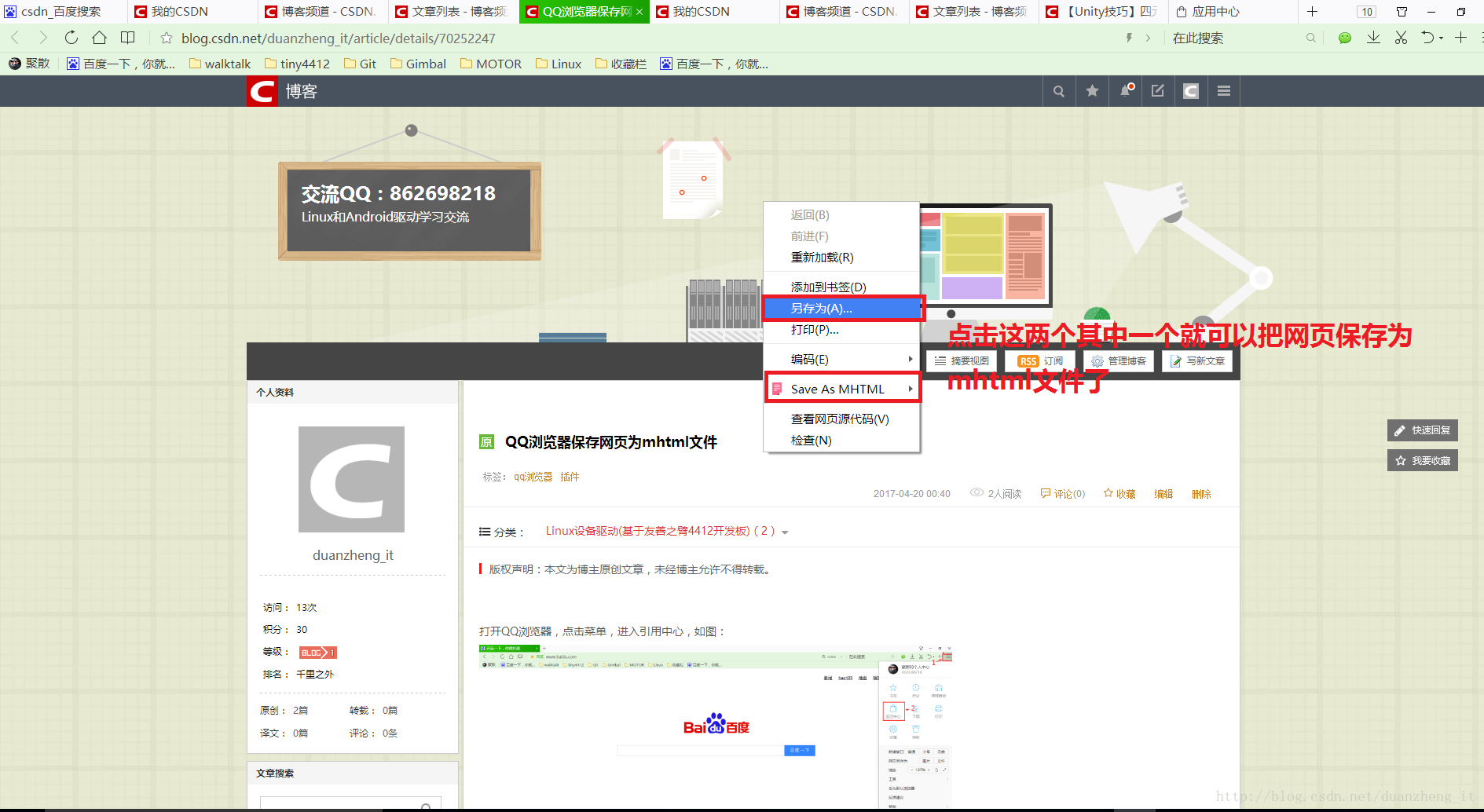Open Git bookmark folder
This screenshot has width=1484, height=812.
tap(360, 64)
